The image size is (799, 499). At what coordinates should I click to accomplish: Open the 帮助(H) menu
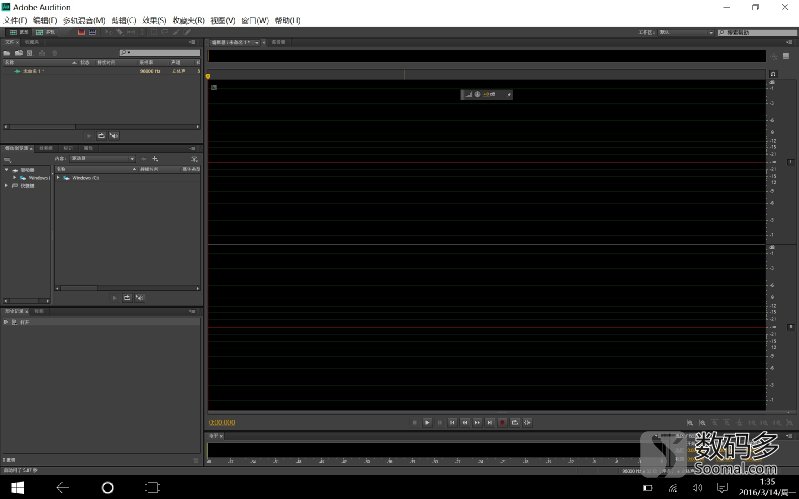(287, 20)
